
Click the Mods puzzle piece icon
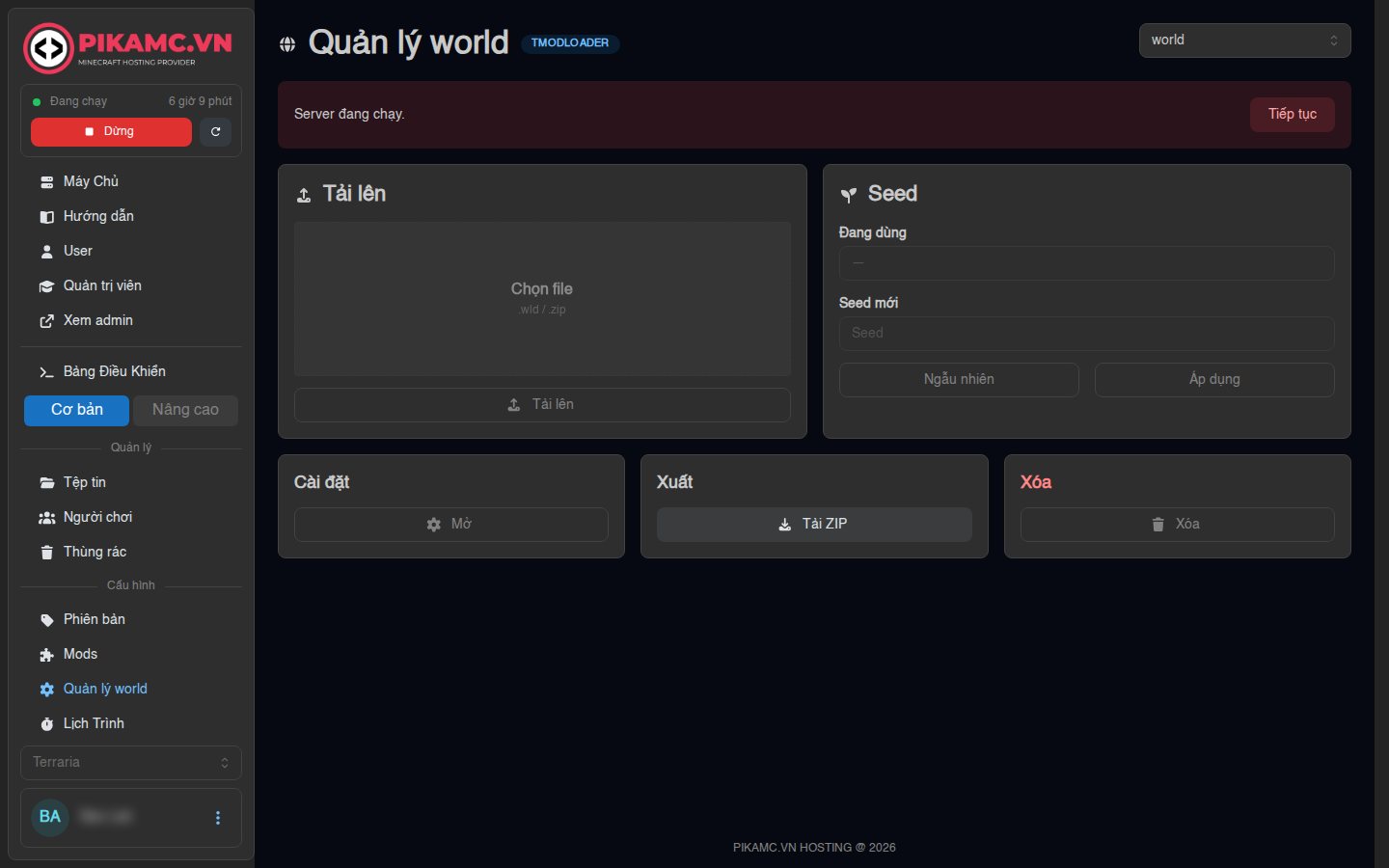[x=46, y=655]
